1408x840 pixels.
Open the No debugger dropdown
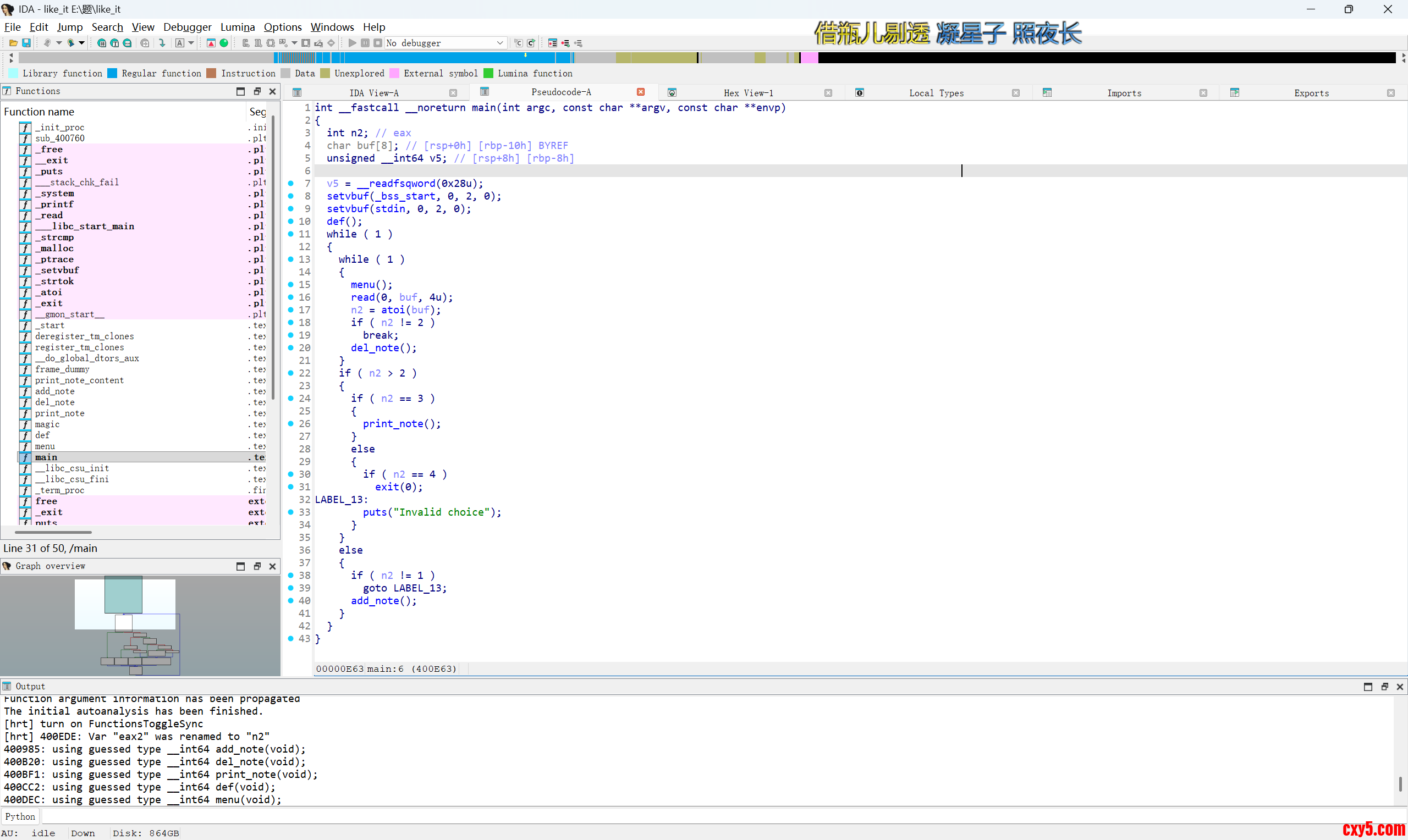pos(500,43)
